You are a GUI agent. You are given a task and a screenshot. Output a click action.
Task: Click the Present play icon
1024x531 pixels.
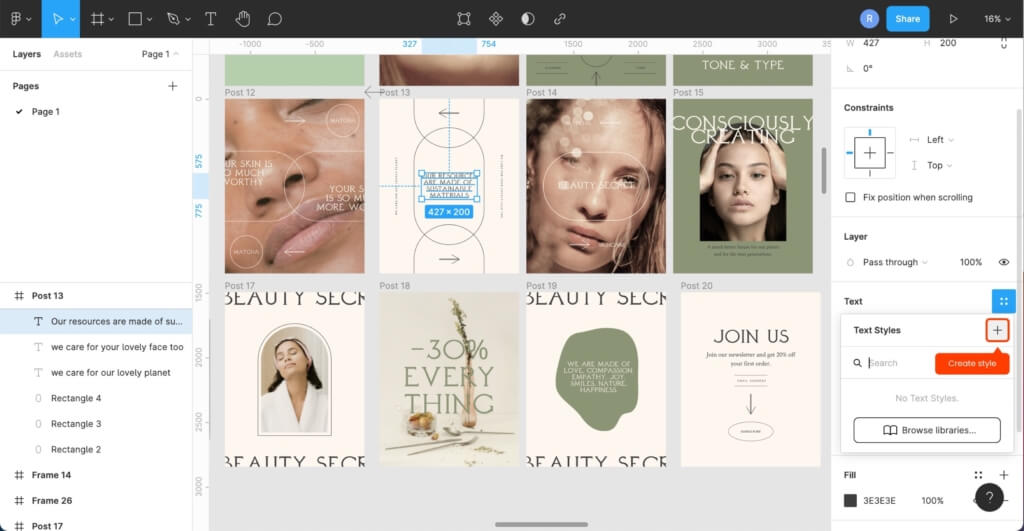(953, 19)
